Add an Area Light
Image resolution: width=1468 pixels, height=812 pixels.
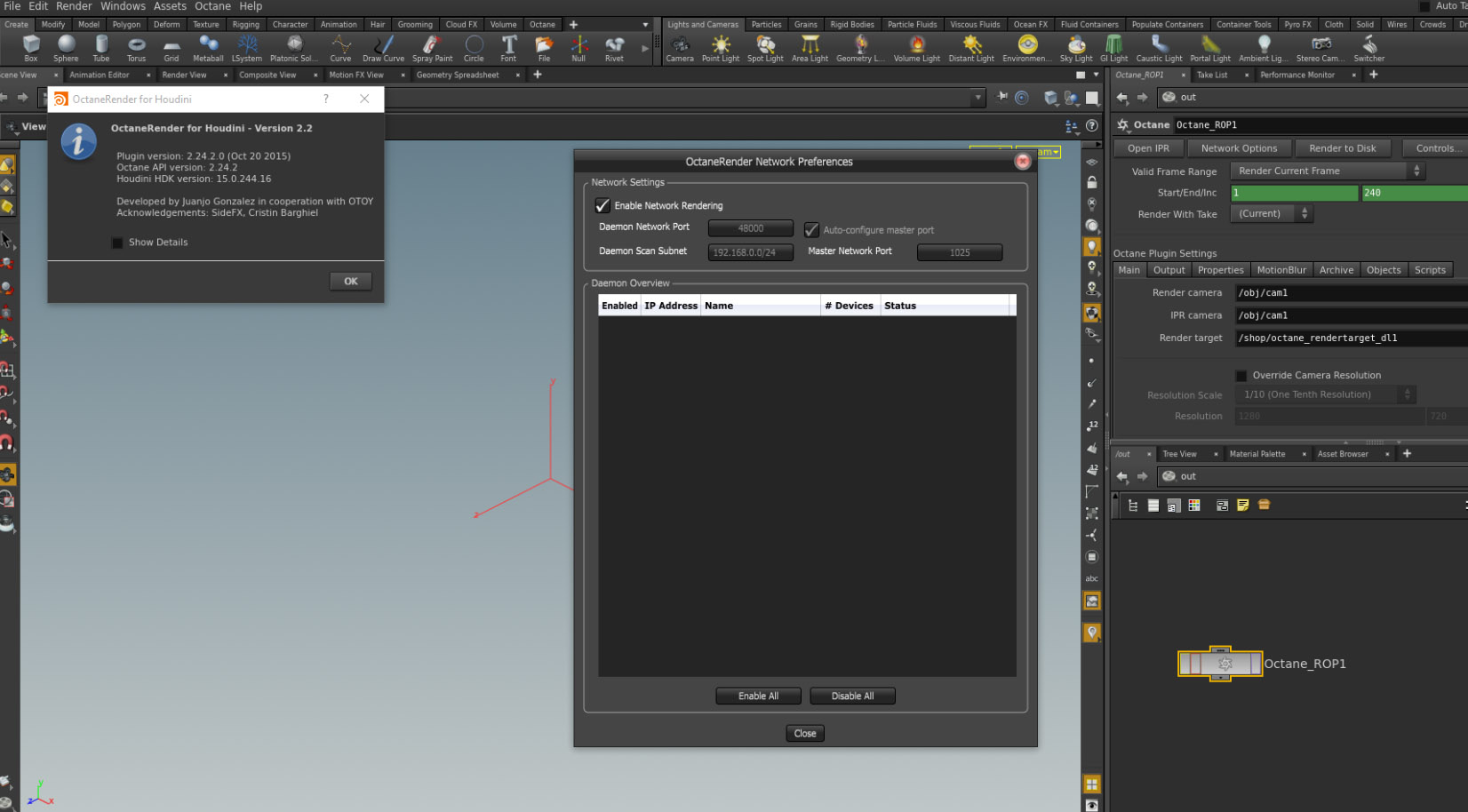click(x=810, y=48)
